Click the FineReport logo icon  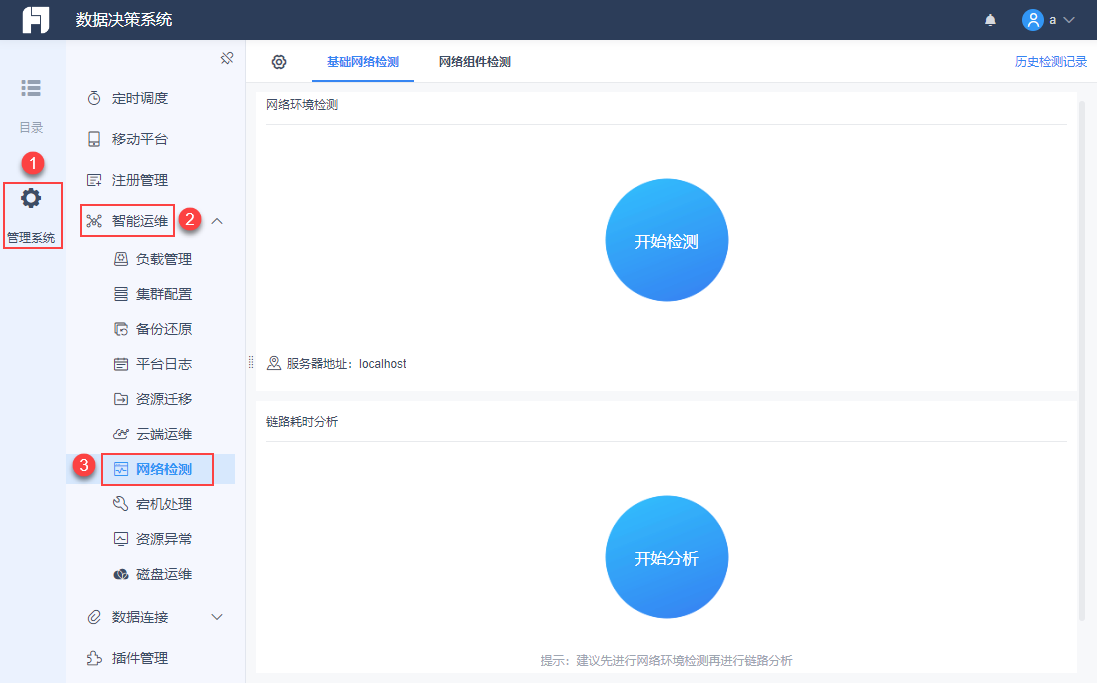[36, 20]
